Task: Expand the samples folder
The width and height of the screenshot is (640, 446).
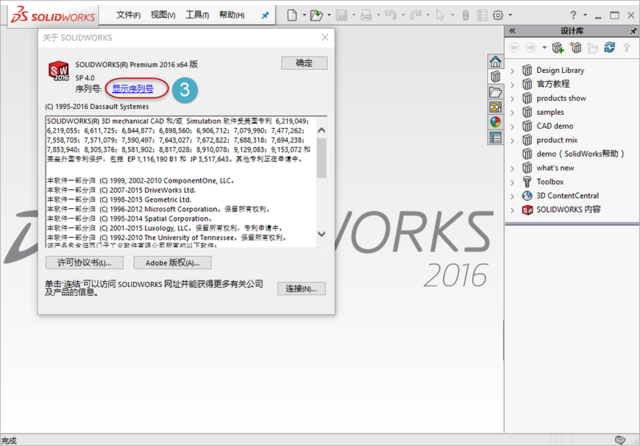Action: 513,112
